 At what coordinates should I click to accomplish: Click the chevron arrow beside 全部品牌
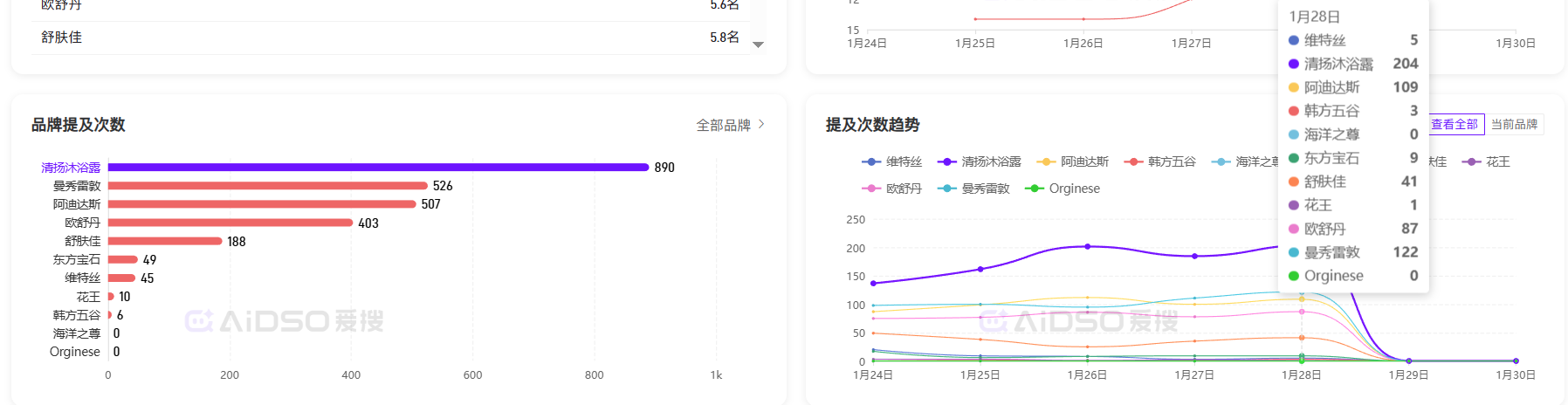(761, 125)
